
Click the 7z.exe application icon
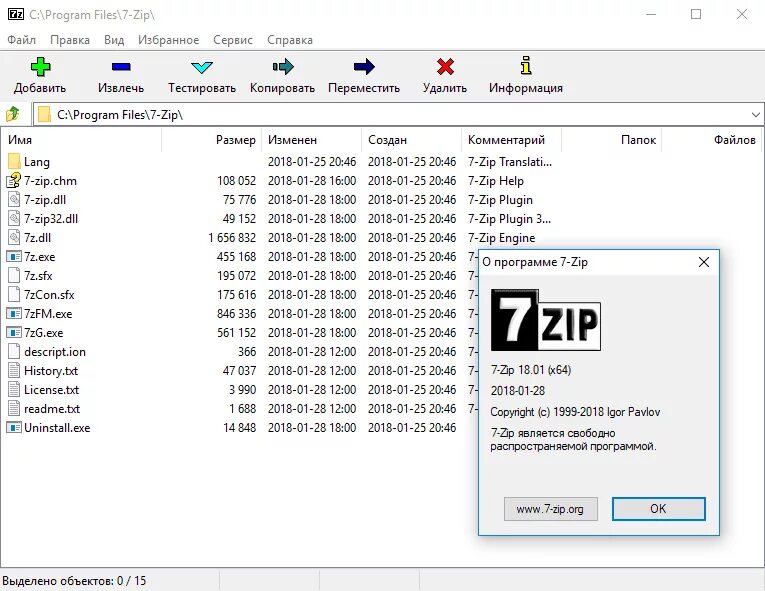point(14,257)
